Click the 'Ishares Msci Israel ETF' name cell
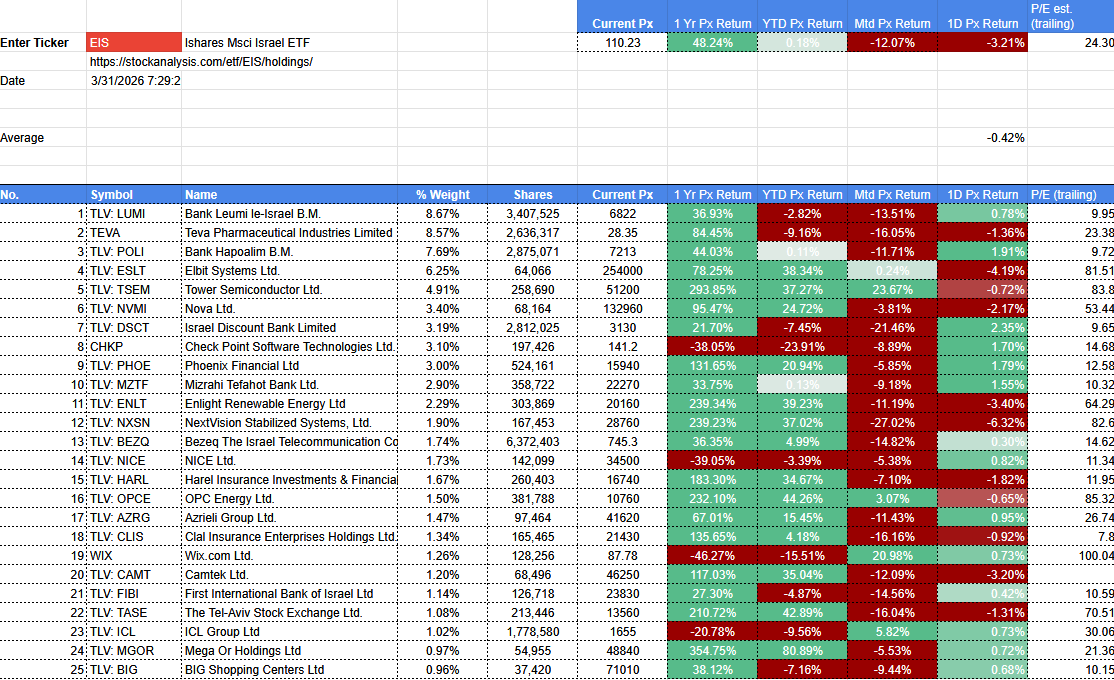 pos(289,43)
